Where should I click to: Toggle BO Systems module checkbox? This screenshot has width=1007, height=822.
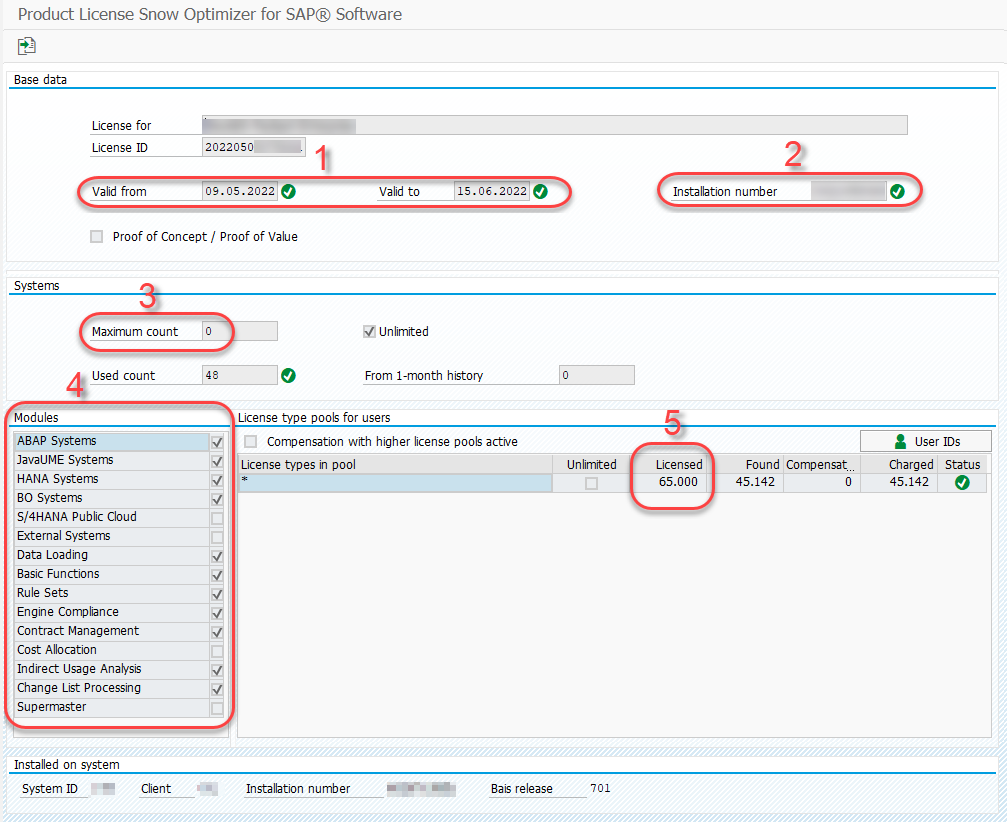(217, 499)
